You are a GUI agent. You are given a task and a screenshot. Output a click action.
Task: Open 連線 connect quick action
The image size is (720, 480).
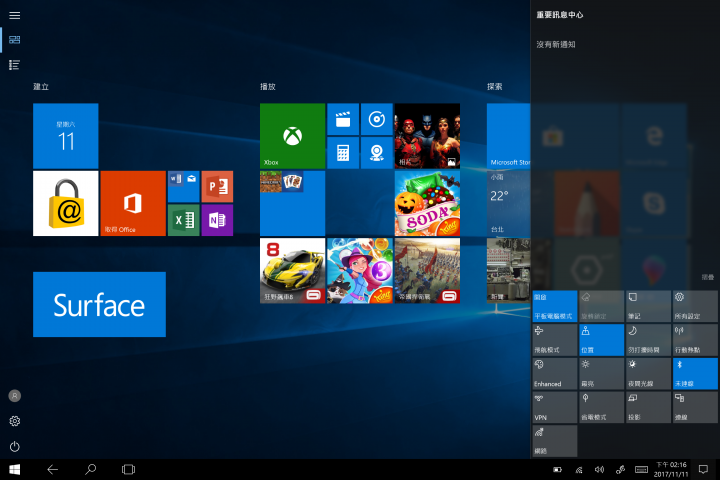click(x=695, y=407)
